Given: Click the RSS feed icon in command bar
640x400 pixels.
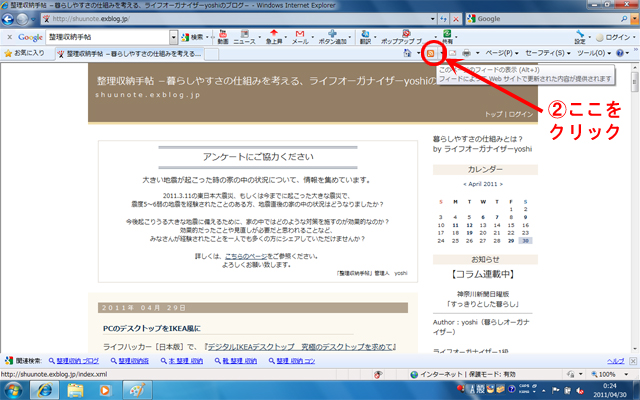Looking at the screenshot, I should coord(430,53).
